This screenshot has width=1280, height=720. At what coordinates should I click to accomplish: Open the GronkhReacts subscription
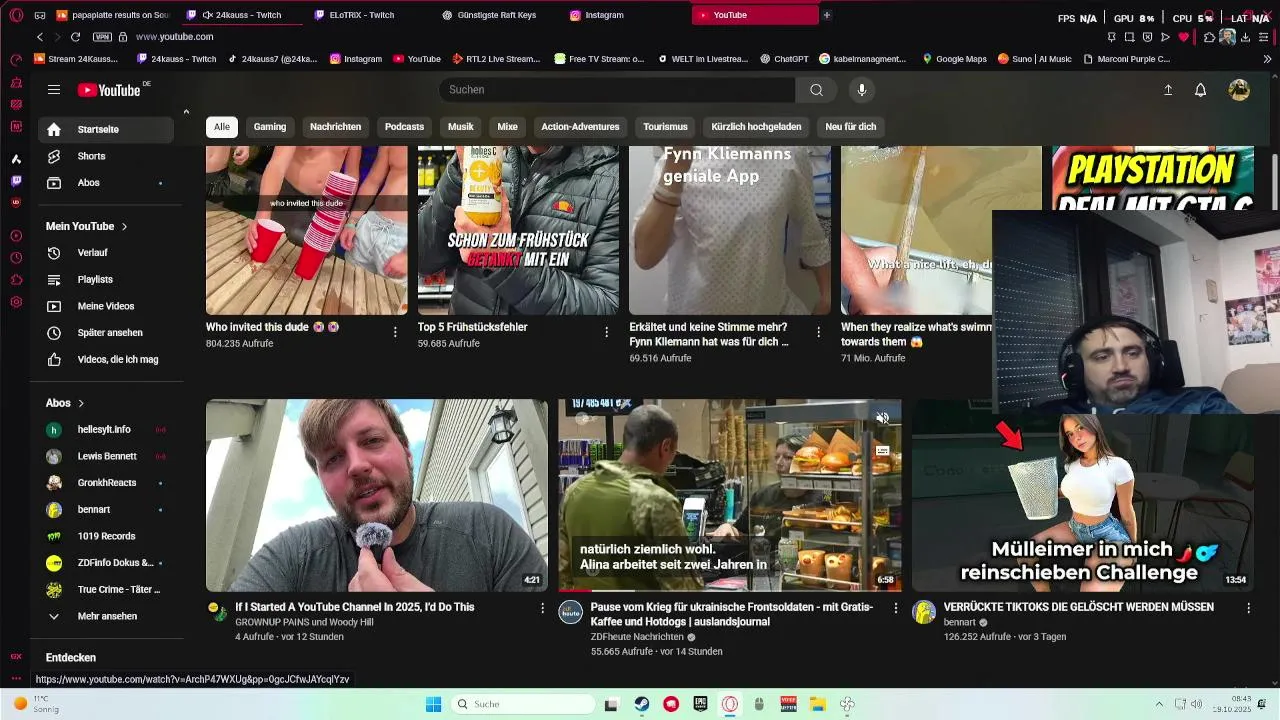(x=107, y=483)
